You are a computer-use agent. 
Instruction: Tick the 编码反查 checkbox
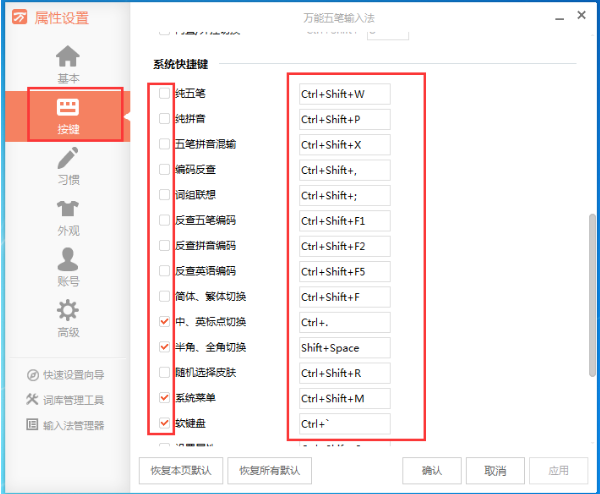point(164,170)
